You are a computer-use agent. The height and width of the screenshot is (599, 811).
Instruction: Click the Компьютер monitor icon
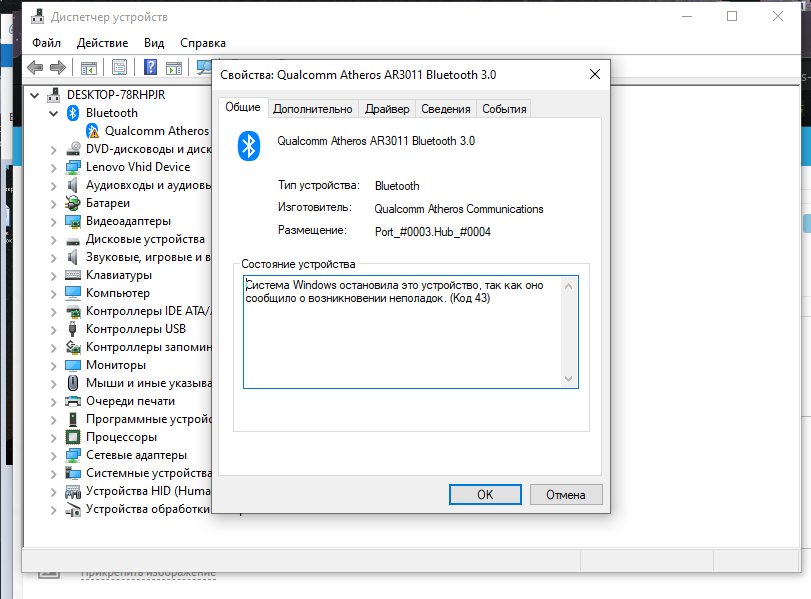[73, 293]
